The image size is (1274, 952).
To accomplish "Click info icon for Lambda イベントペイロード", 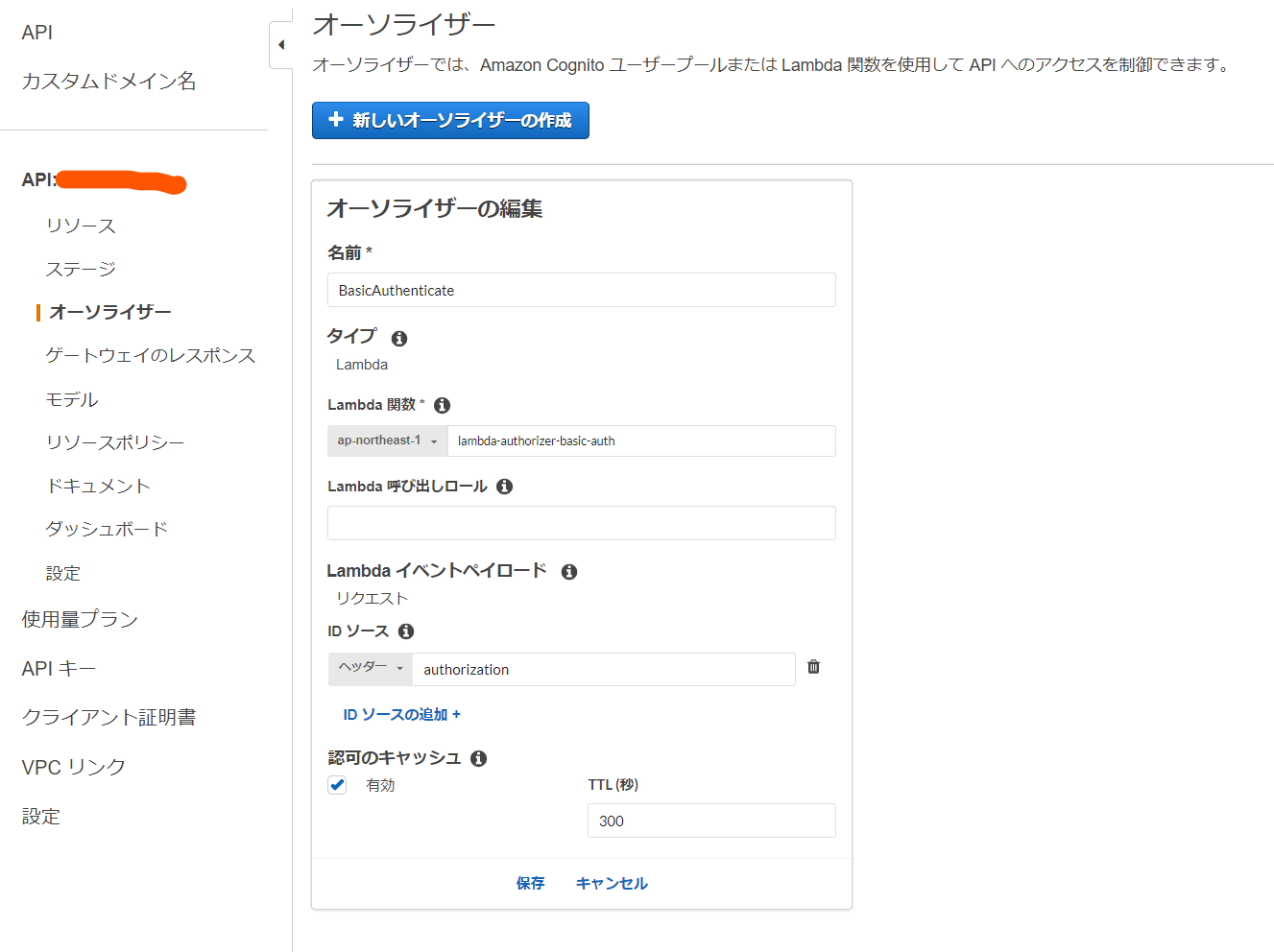I will point(569,572).
